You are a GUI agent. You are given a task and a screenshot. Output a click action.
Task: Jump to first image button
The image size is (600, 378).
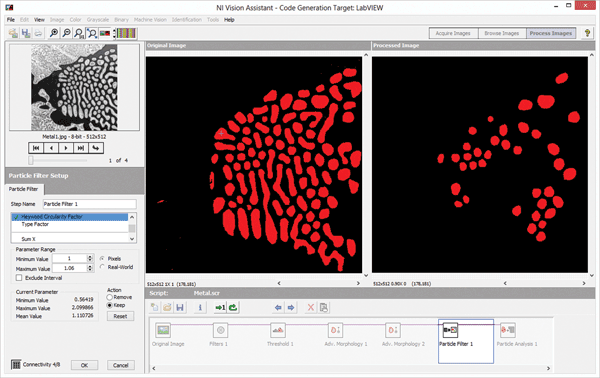coord(36,148)
